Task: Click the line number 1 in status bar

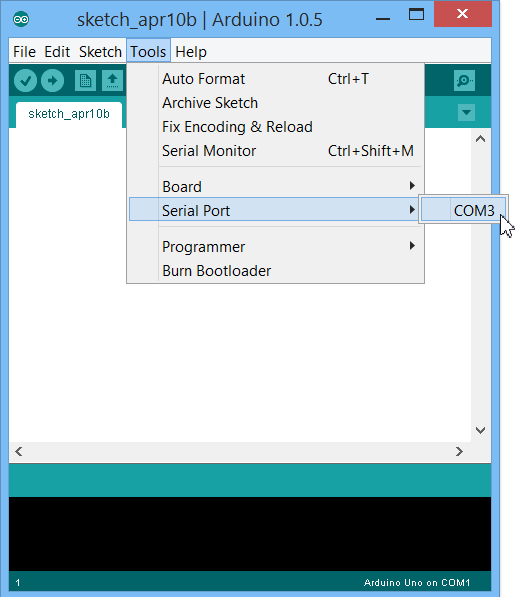Action: (18, 583)
